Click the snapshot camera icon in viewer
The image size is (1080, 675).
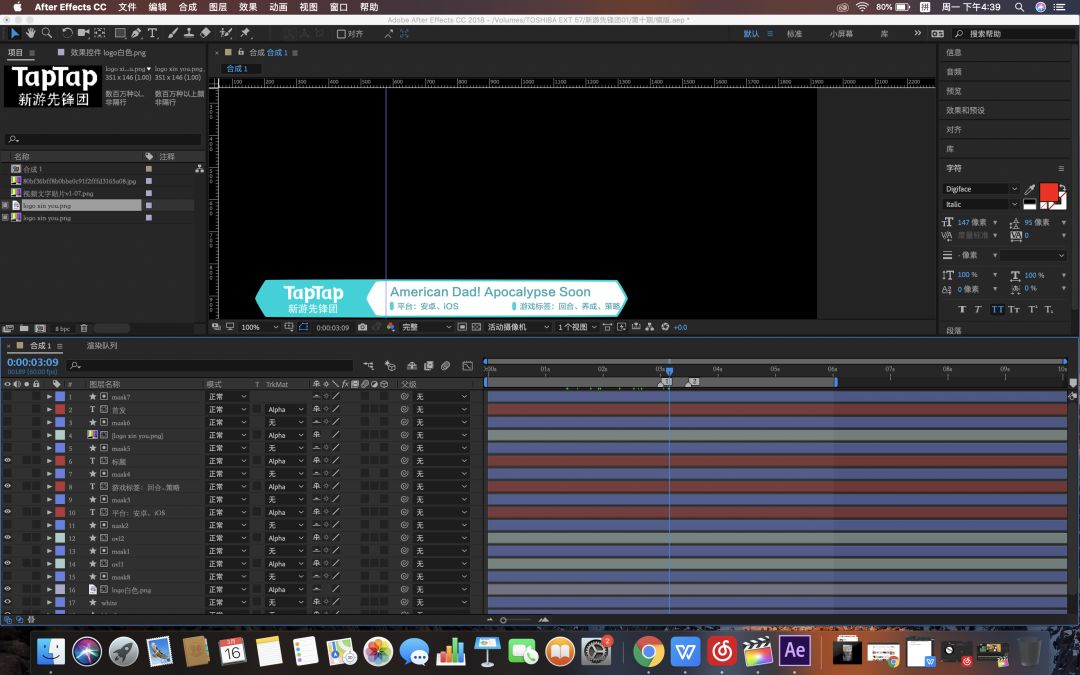(362, 327)
